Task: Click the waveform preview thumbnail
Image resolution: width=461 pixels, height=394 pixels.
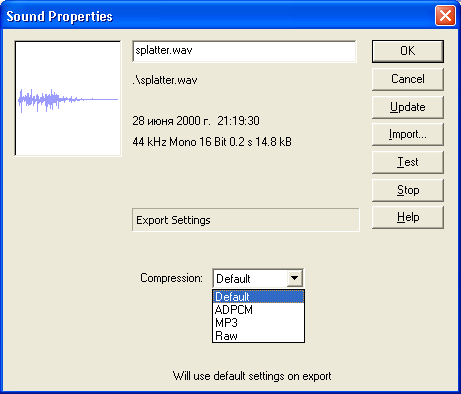Action: 68,98
